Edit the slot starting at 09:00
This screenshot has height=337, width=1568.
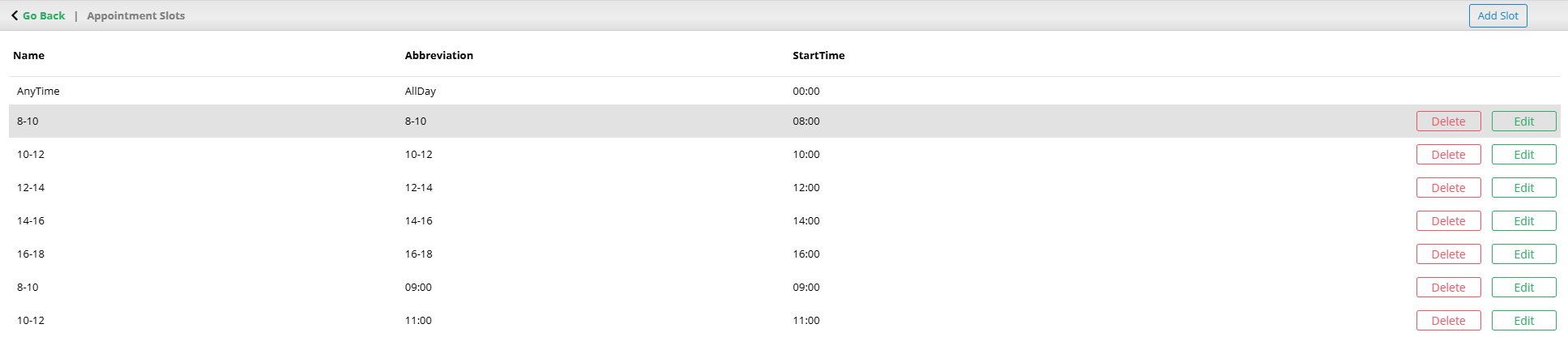tap(1523, 288)
